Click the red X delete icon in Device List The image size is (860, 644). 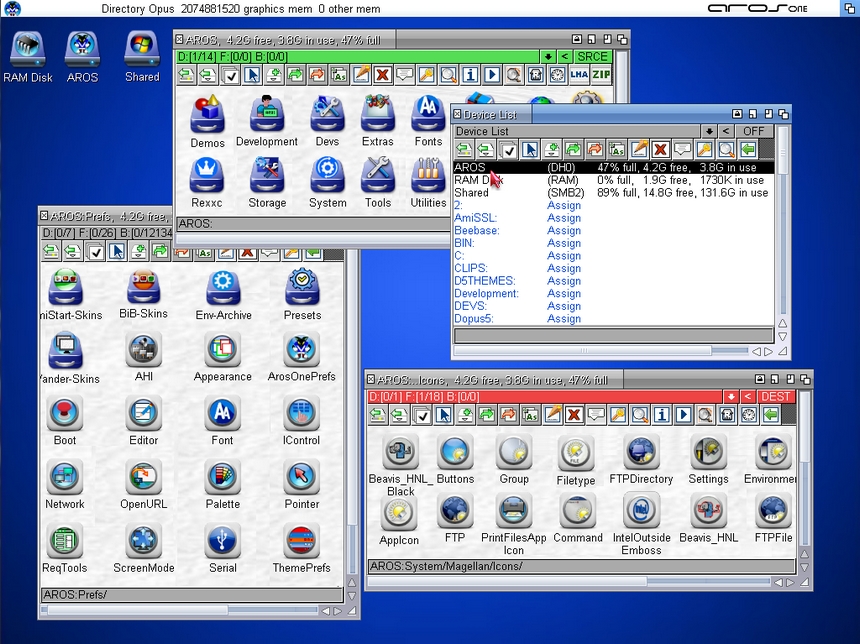(x=660, y=149)
